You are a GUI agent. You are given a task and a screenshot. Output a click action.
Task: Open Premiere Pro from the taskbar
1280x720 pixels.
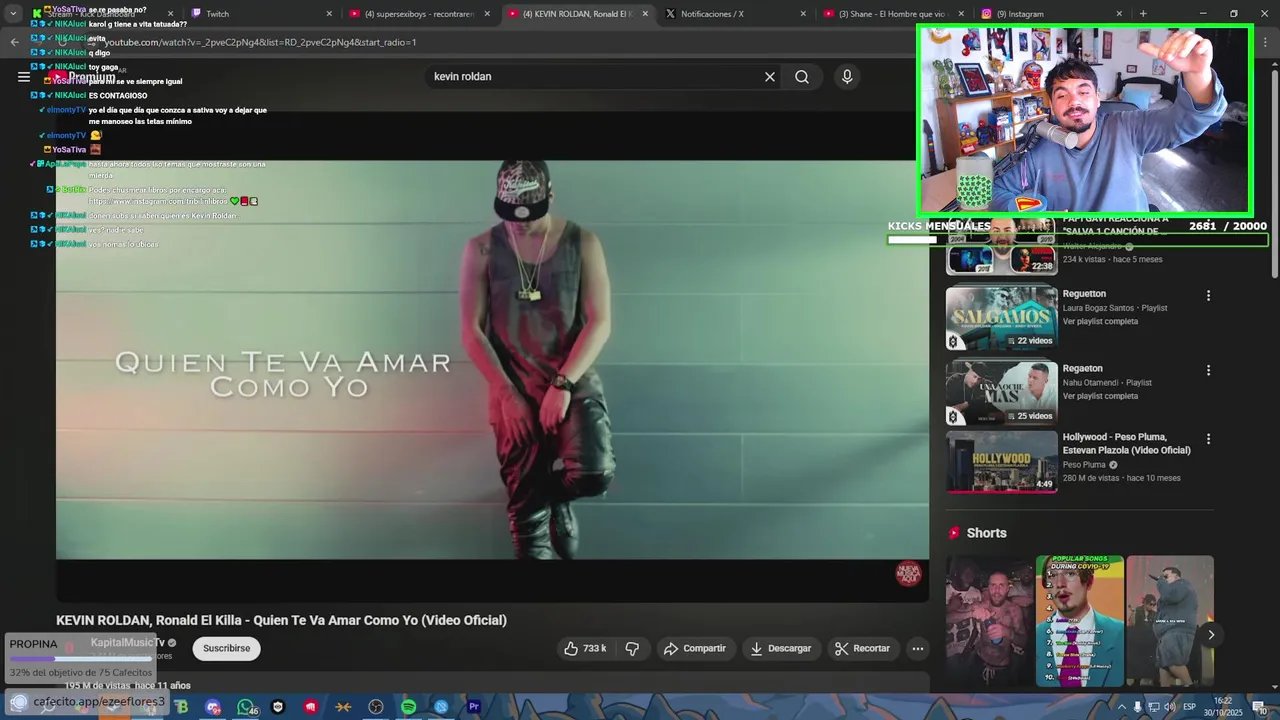click(474, 707)
